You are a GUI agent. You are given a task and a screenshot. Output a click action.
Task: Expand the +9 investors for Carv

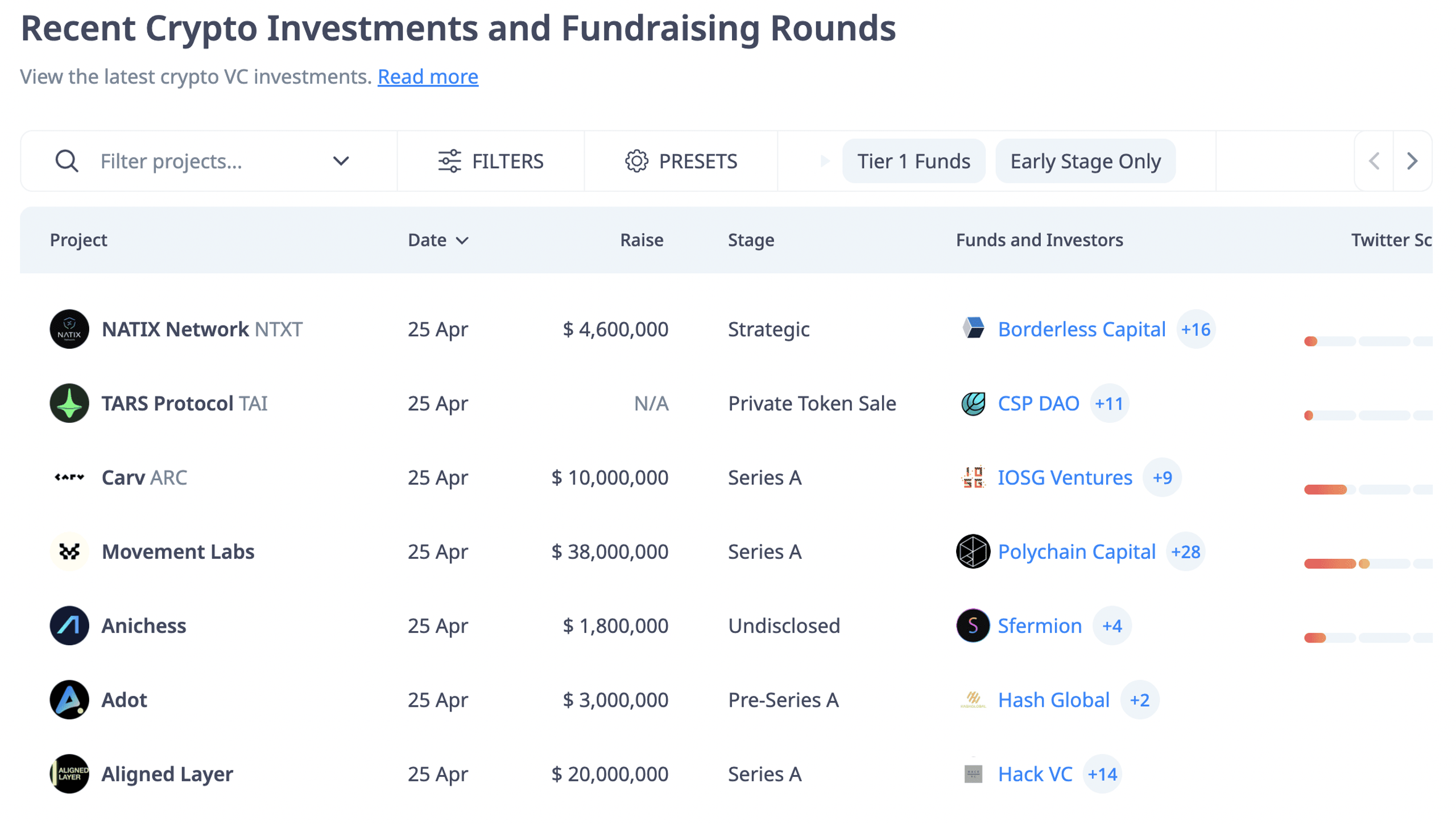[x=1161, y=477]
